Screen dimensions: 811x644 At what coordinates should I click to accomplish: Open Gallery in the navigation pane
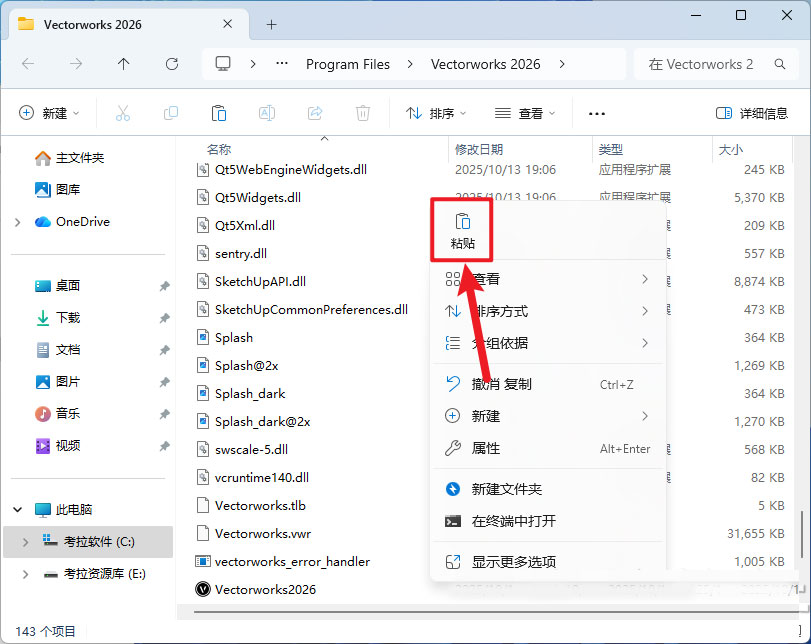pyautogui.click(x=57, y=189)
